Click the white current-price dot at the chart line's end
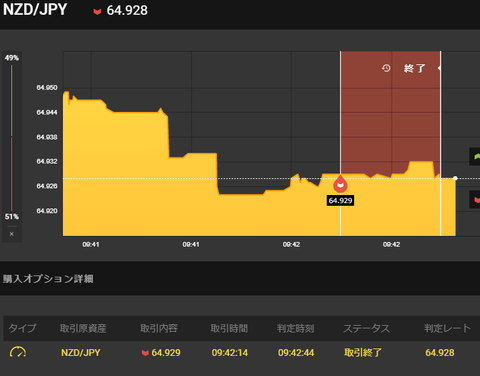Screen dimensions: 480x376 (455, 178)
